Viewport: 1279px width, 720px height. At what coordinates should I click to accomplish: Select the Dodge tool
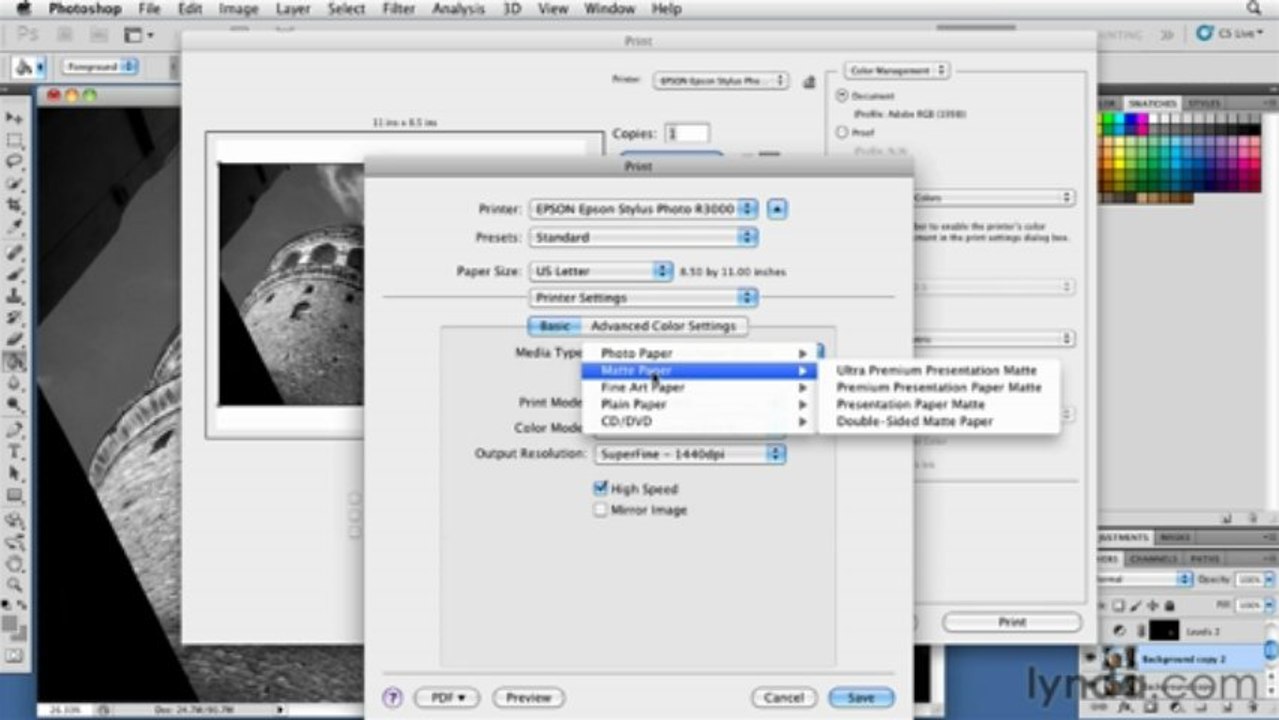[x=15, y=406]
